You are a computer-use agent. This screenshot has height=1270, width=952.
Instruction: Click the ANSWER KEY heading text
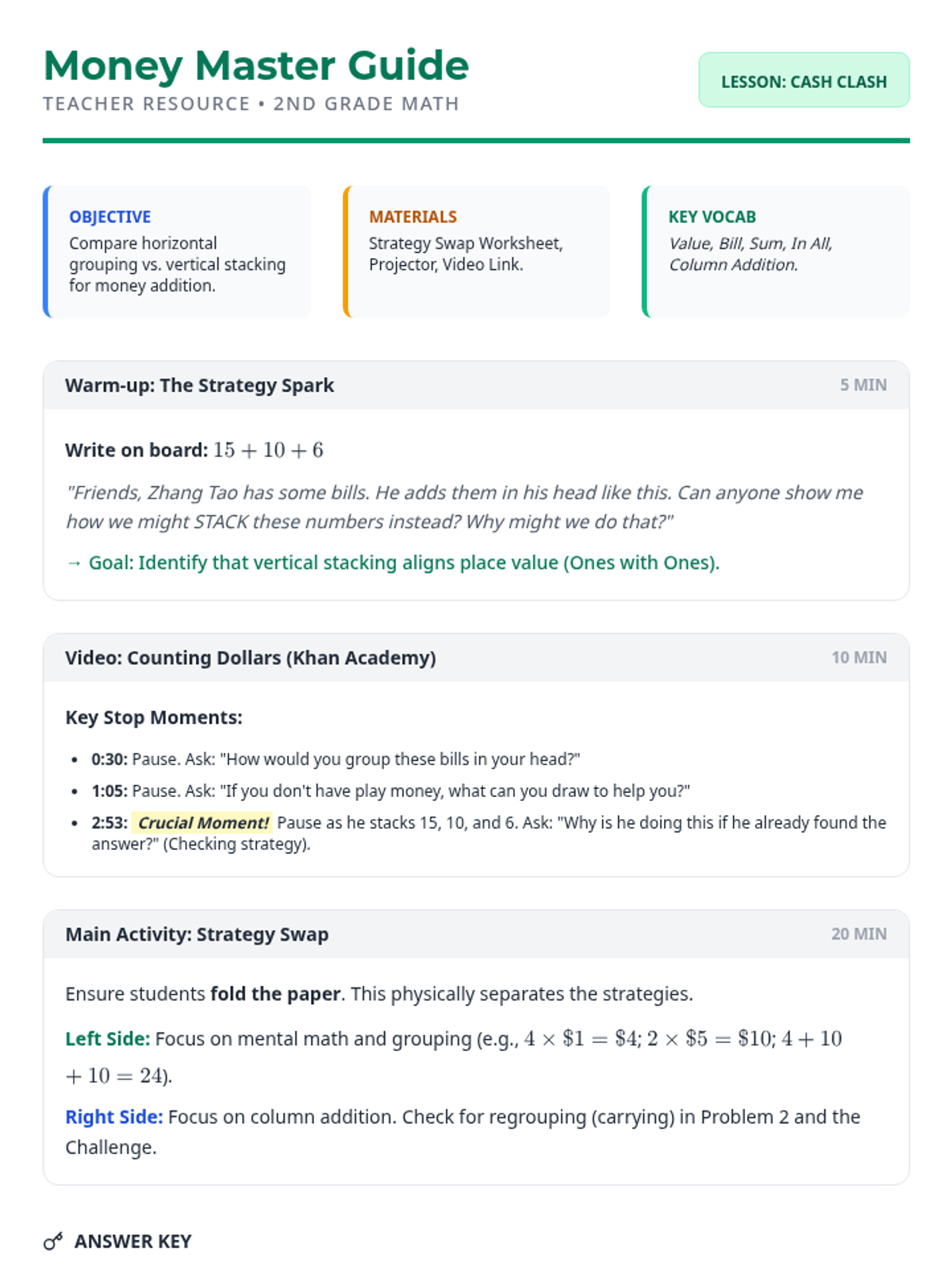(132, 1241)
